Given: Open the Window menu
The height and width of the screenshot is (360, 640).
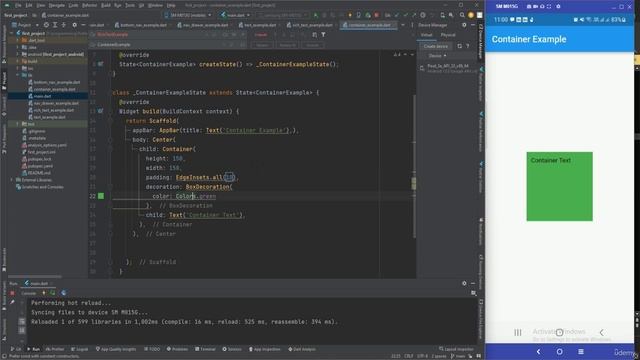Looking at the screenshot, I should click(x=155, y=5).
